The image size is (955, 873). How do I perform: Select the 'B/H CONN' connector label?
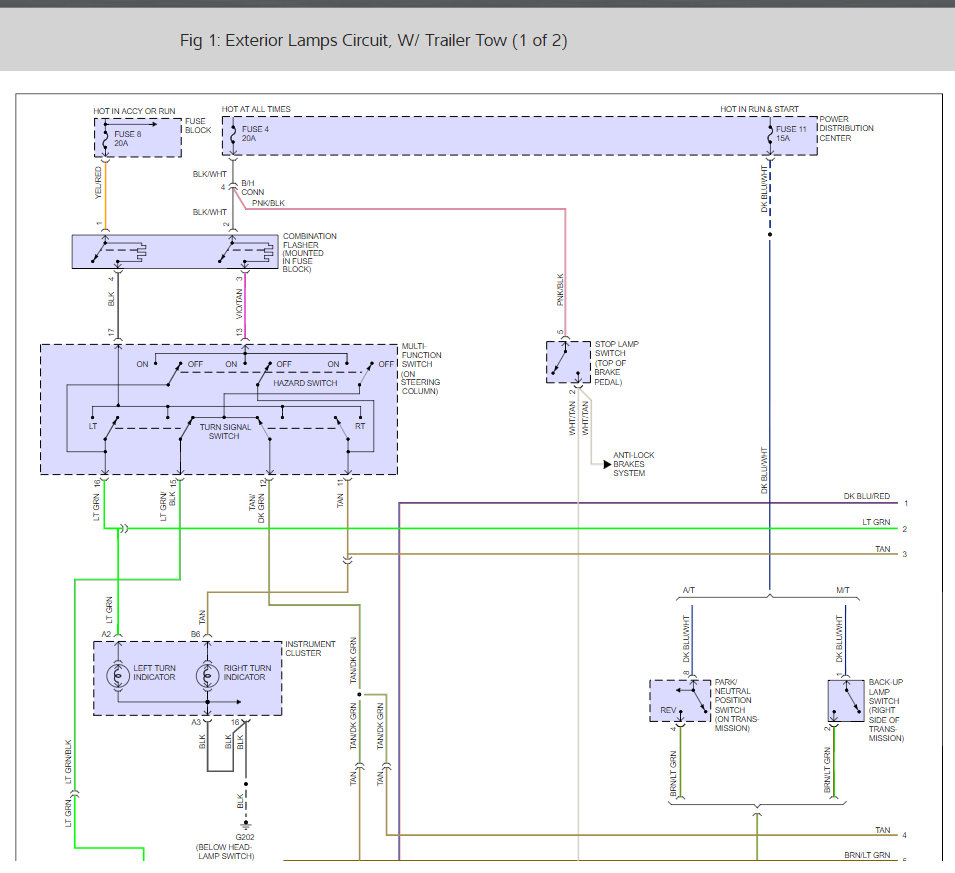tap(252, 188)
